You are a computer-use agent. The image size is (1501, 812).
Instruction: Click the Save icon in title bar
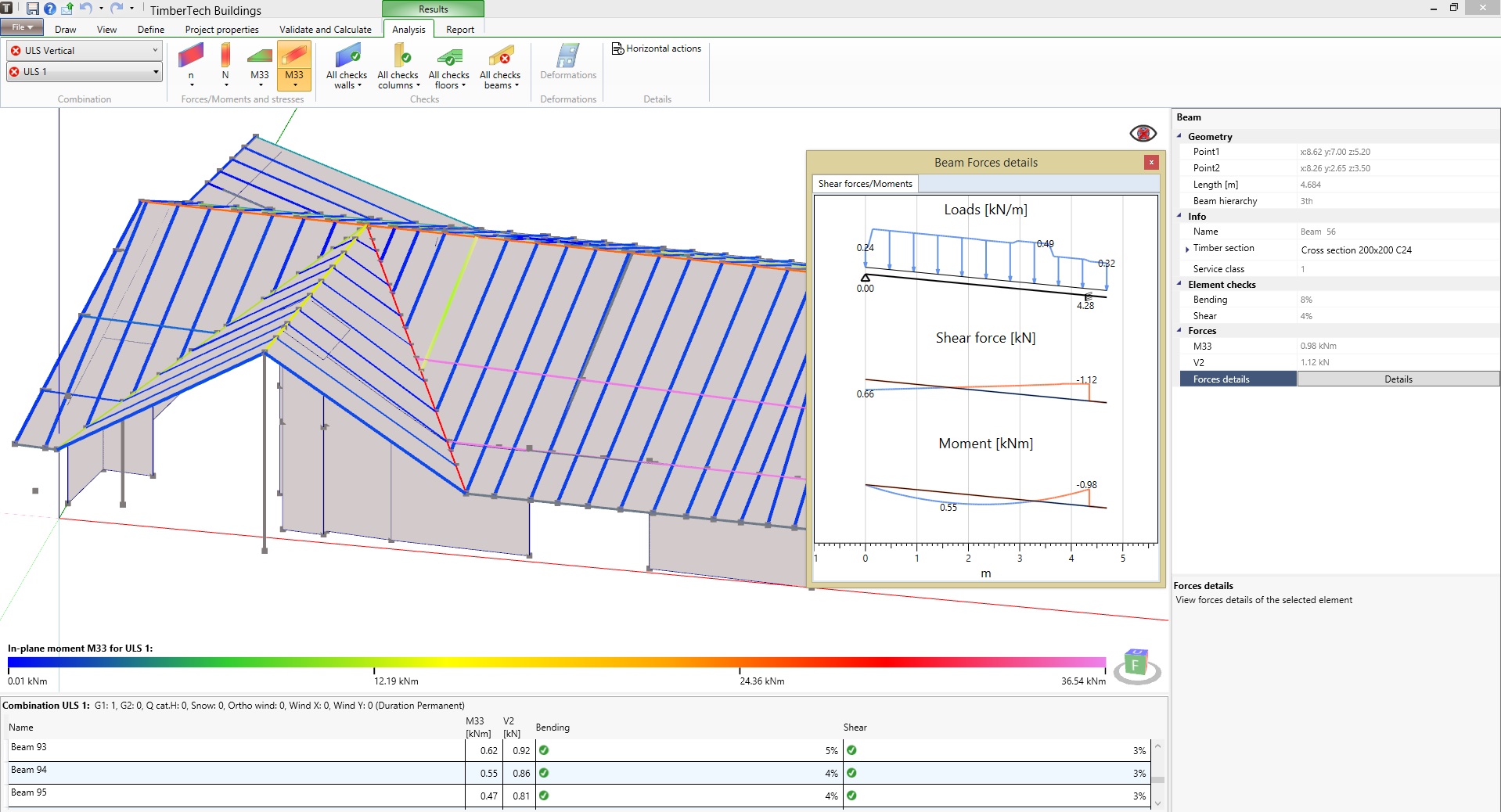(x=32, y=9)
